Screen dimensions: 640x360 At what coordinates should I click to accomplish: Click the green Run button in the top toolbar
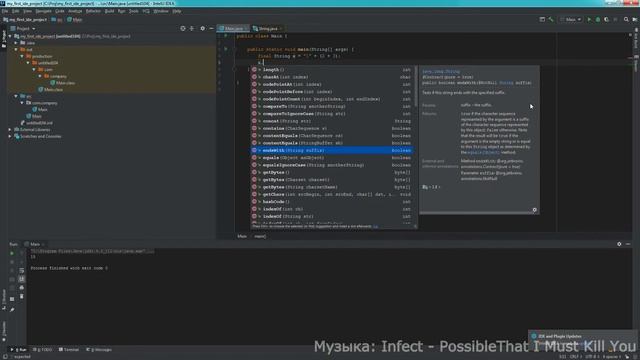pos(589,19)
